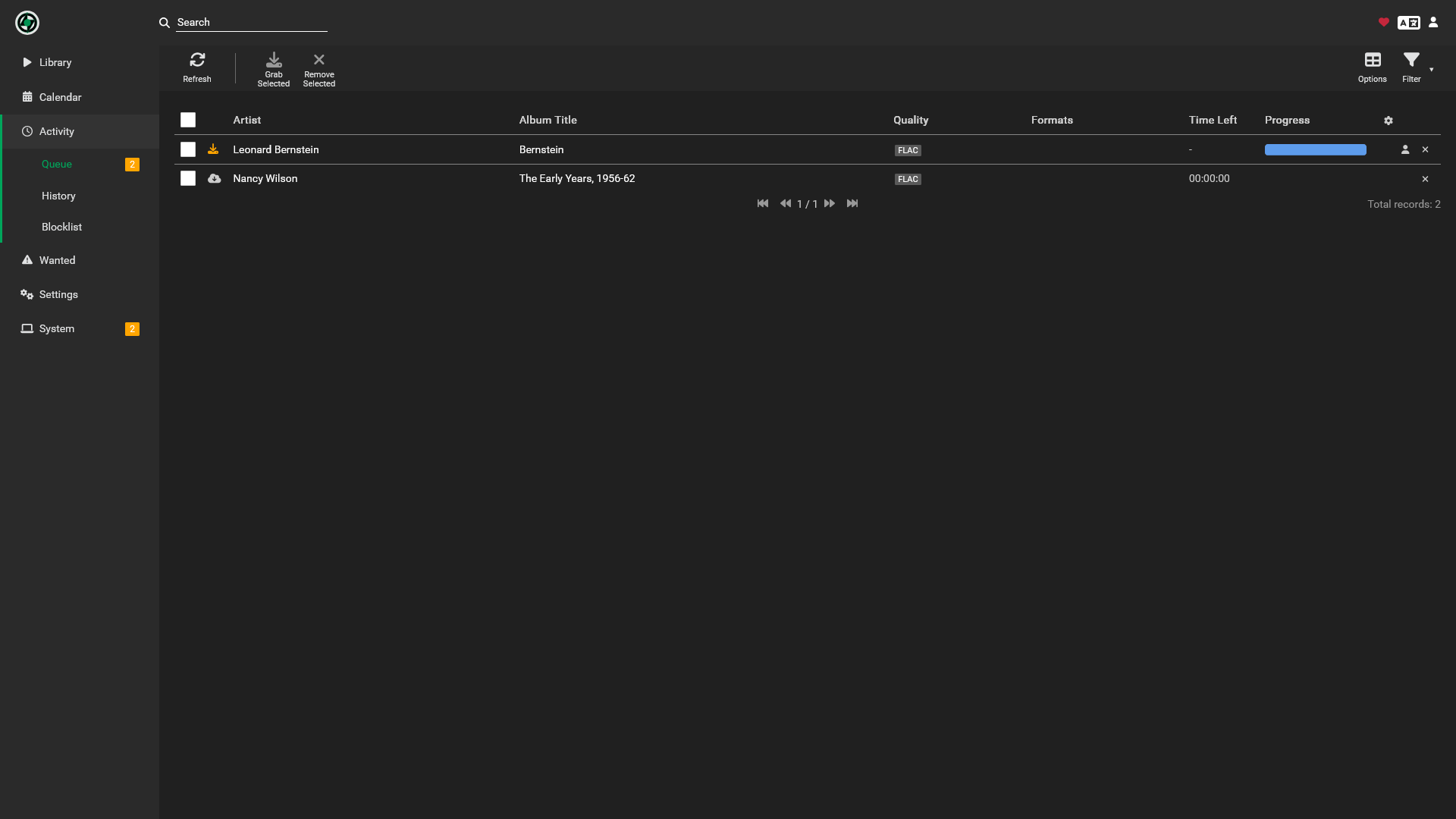Go to previous page of results

click(786, 203)
